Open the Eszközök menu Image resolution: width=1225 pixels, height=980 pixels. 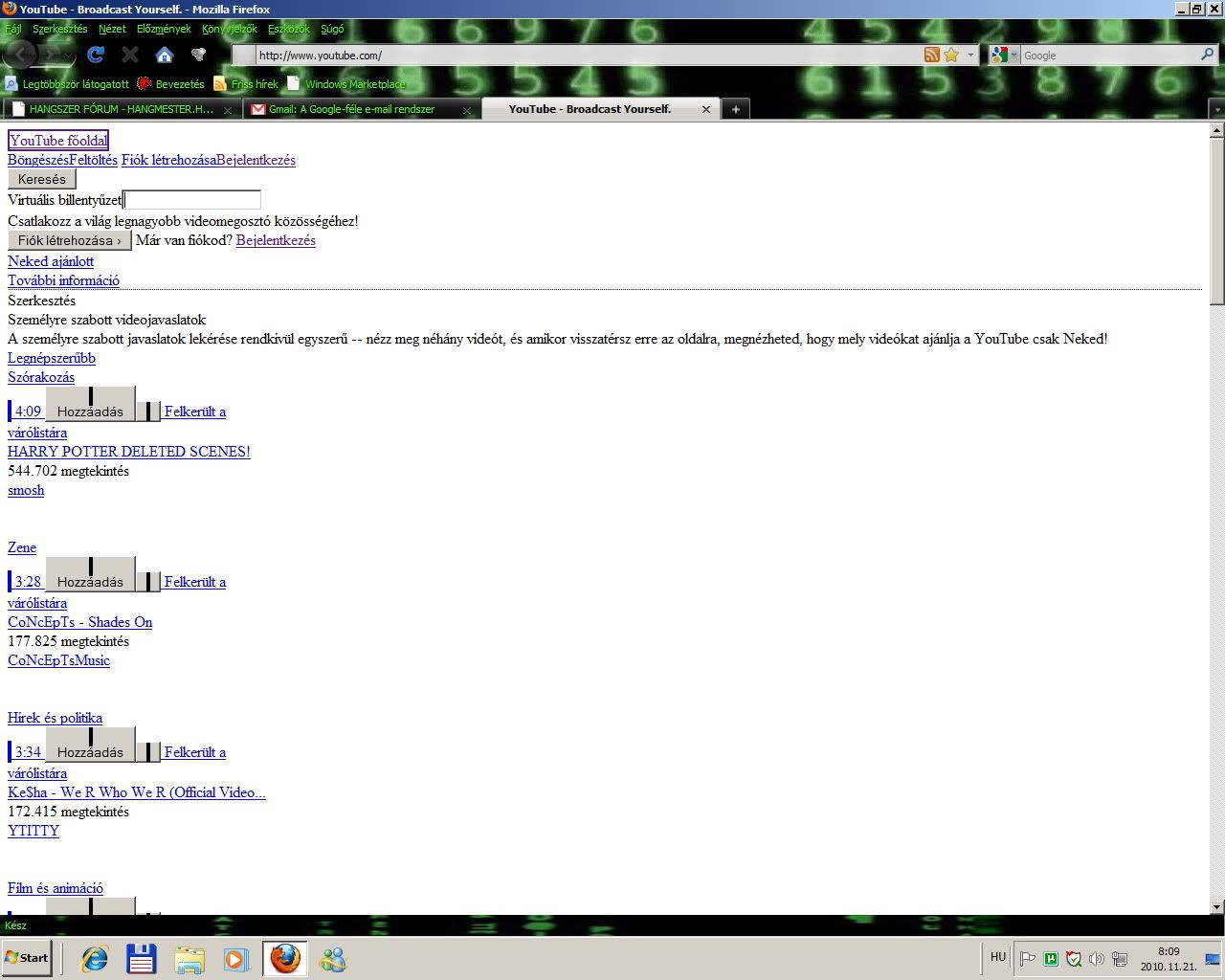click(289, 29)
